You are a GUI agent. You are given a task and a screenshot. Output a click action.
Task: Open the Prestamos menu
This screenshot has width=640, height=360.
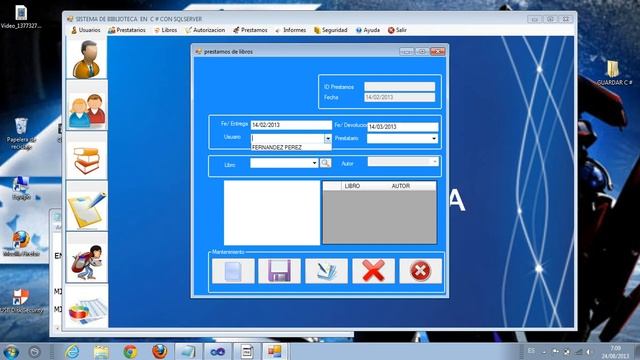click(250, 30)
